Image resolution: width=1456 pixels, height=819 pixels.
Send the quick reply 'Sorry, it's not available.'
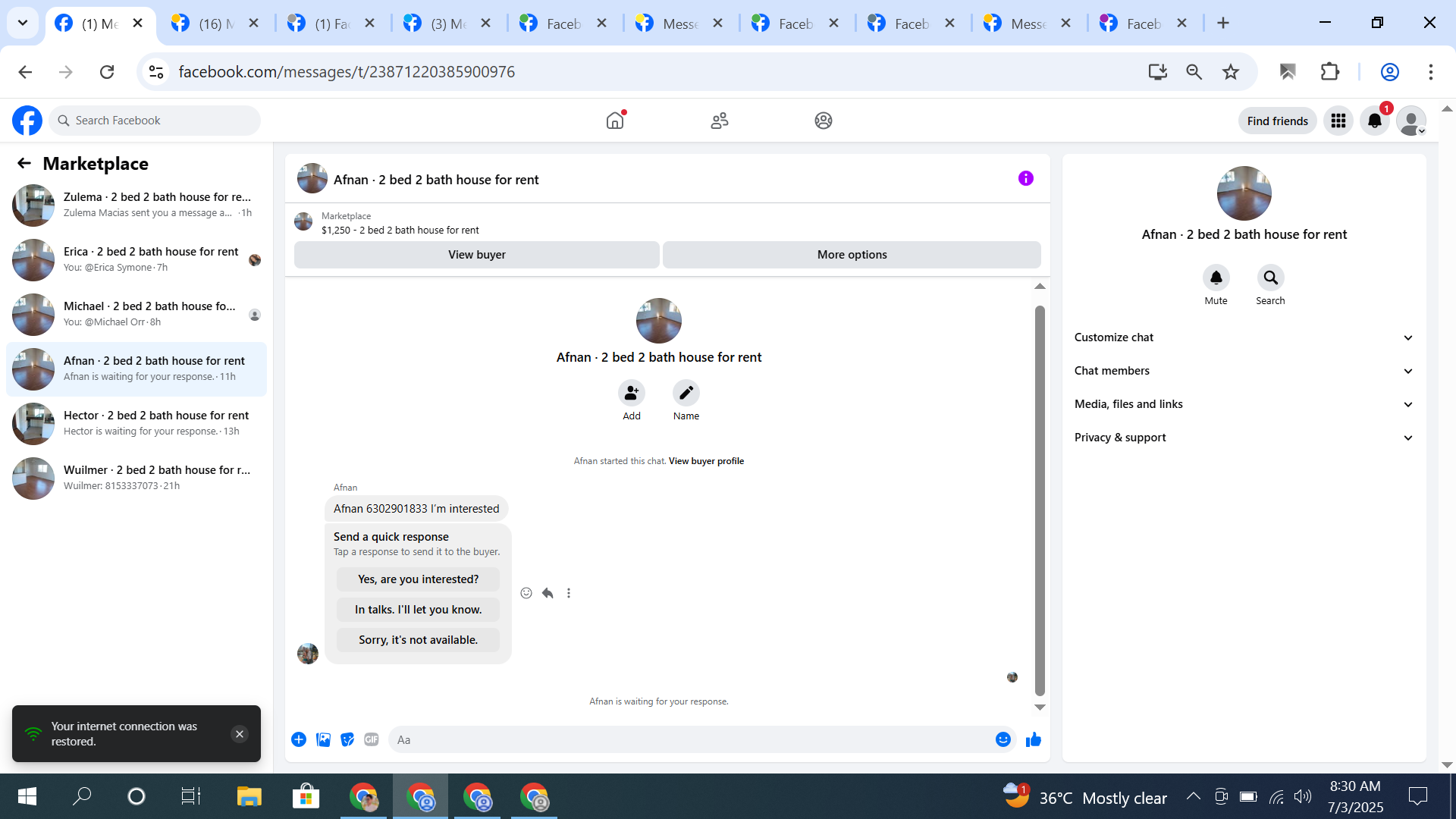click(418, 640)
